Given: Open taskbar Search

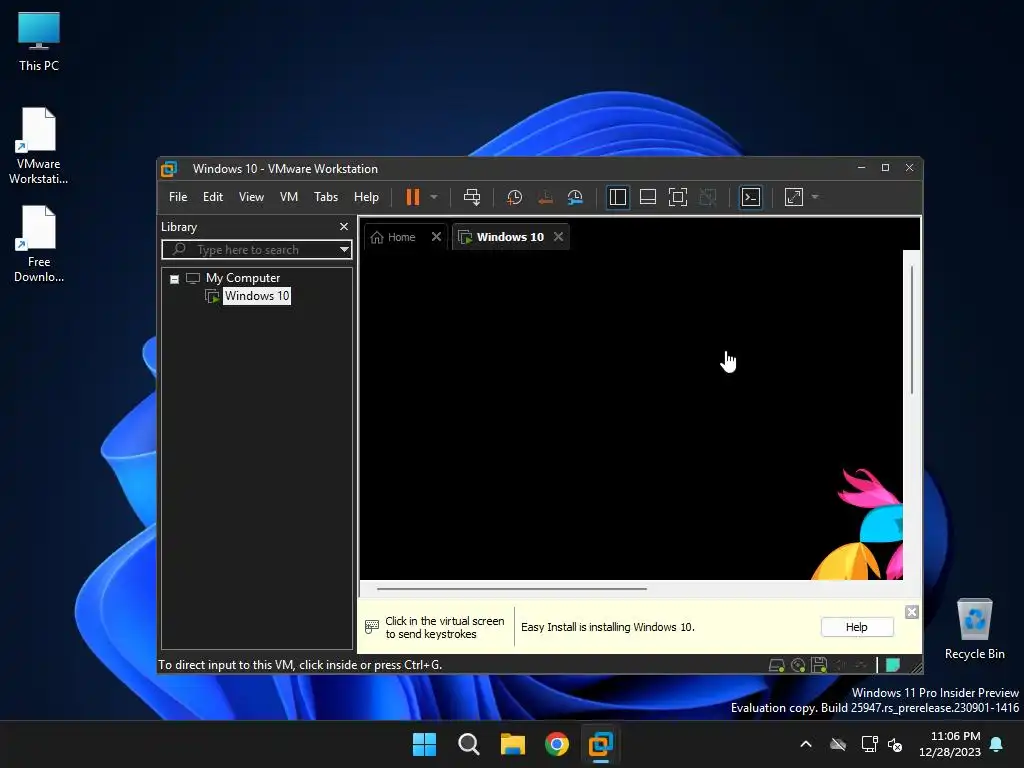Looking at the screenshot, I should point(468,744).
